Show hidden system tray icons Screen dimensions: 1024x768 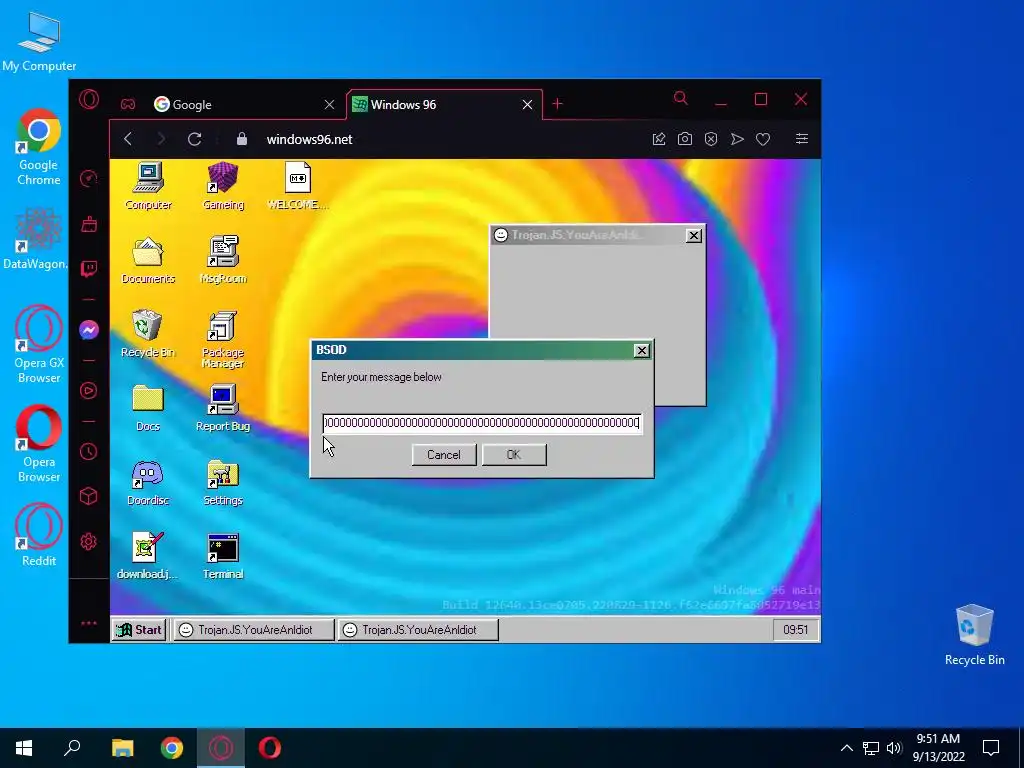click(846, 748)
